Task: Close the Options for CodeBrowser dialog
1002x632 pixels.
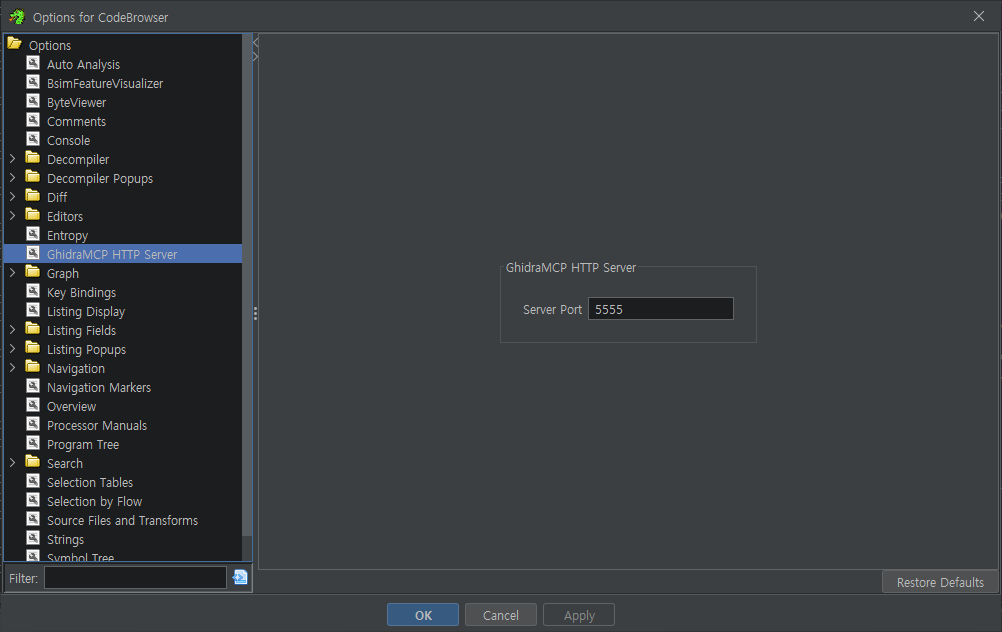Action: pyautogui.click(x=978, y=17)
